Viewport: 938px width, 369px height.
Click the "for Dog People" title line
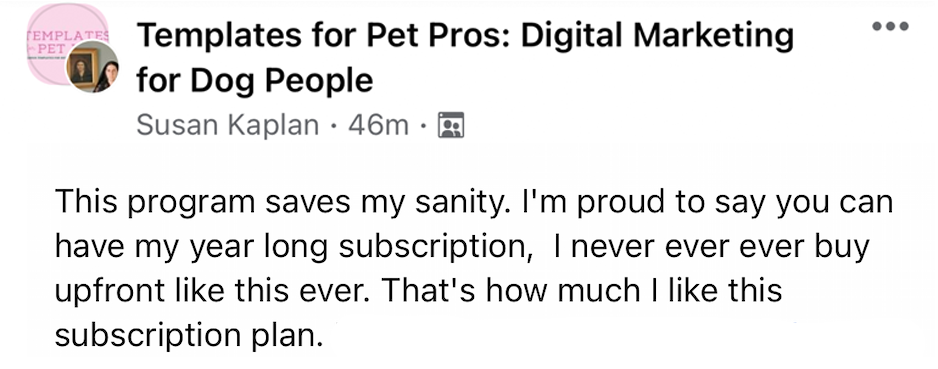(x=254, y=80)
